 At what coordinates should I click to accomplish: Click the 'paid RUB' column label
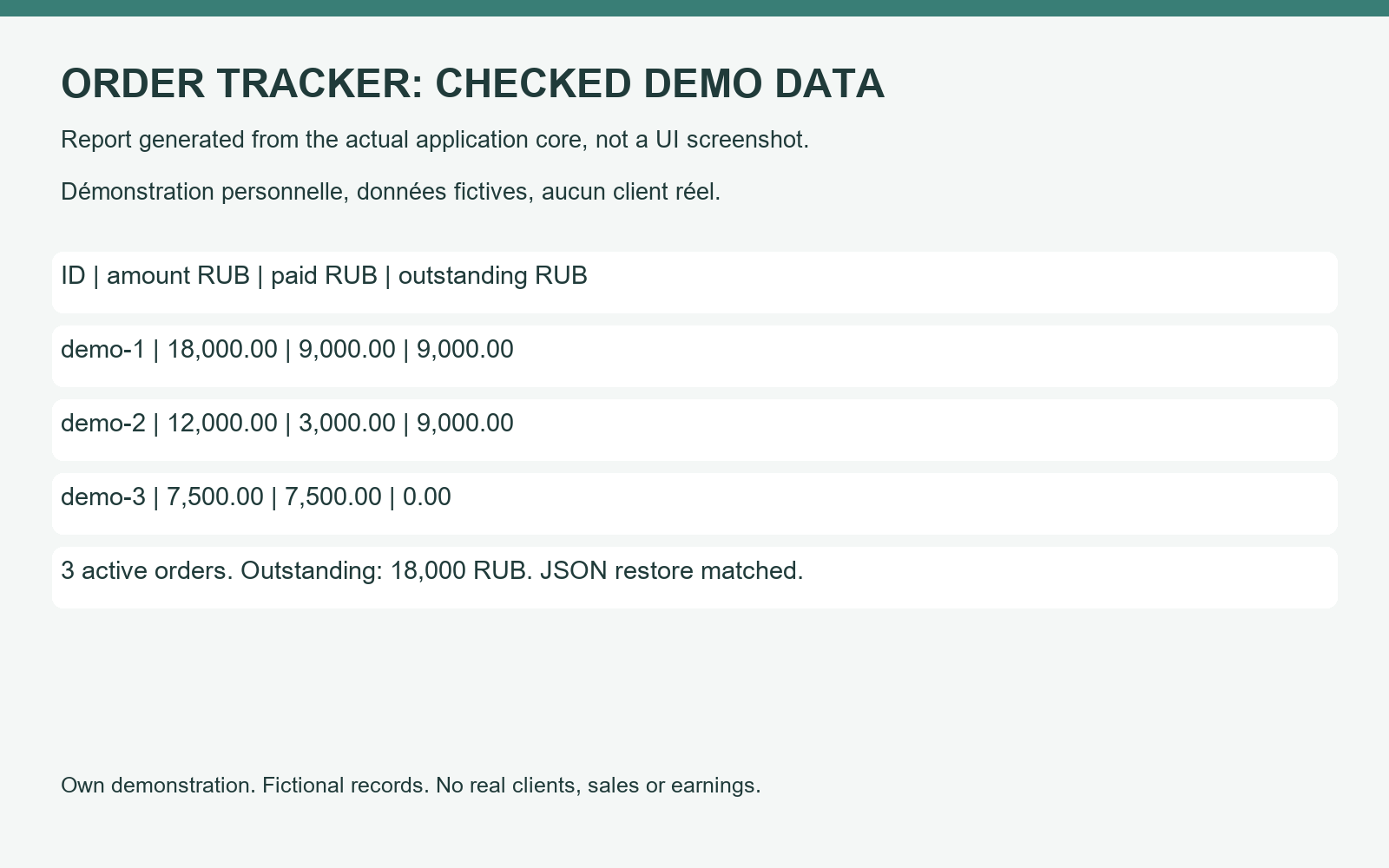[x=324, y=276]
